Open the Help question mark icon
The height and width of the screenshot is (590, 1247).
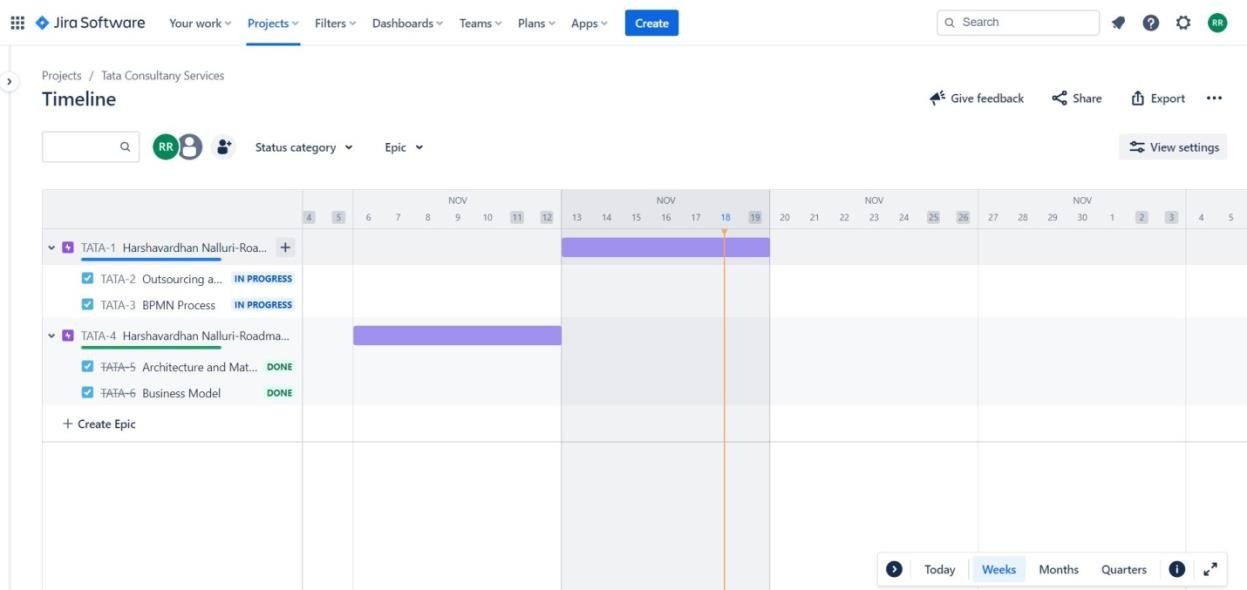pyautogui.click(x=1151, y=22)
